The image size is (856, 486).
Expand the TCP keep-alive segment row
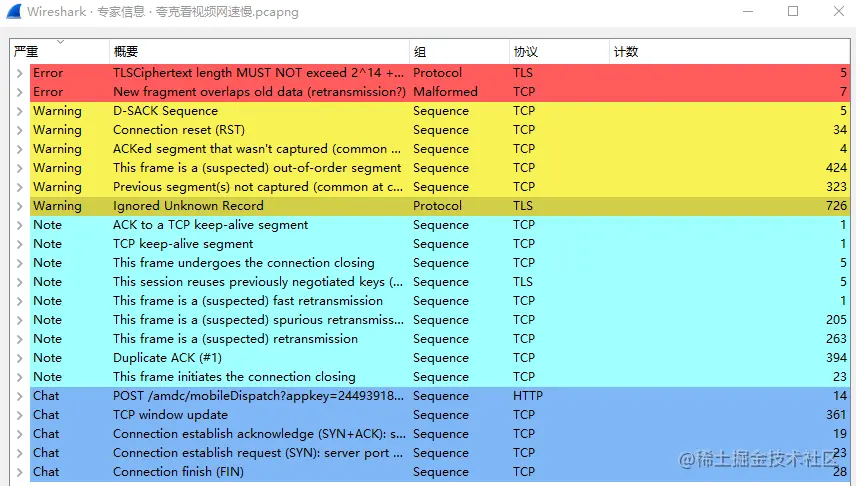click(20, 244)
